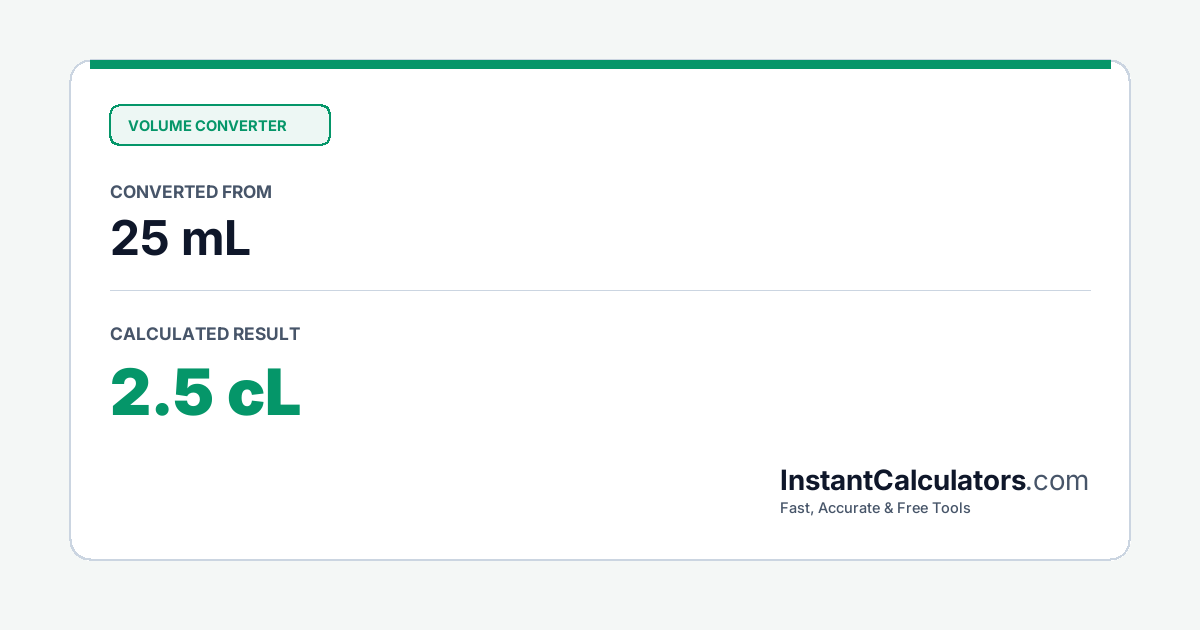Click the word "FROM" in the label
This screenshot has height=630, width=1200.
click(248, 192)
